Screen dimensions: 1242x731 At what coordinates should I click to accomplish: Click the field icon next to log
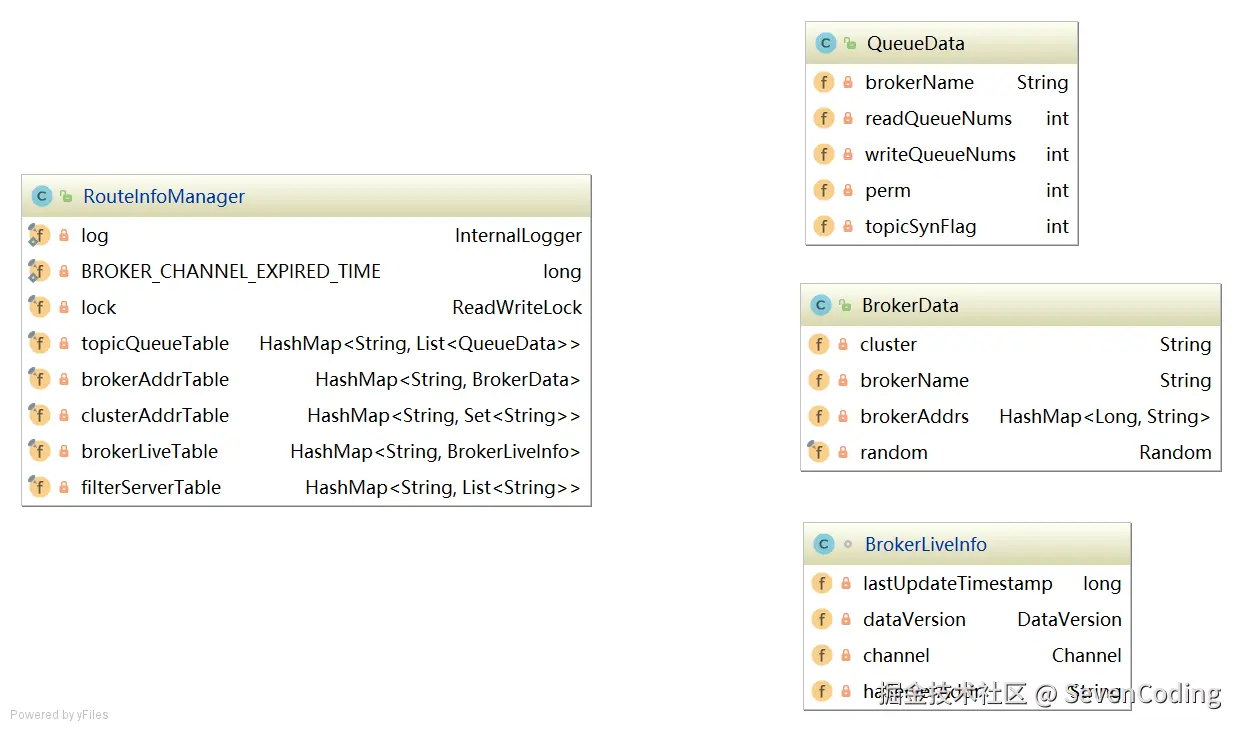39,235
